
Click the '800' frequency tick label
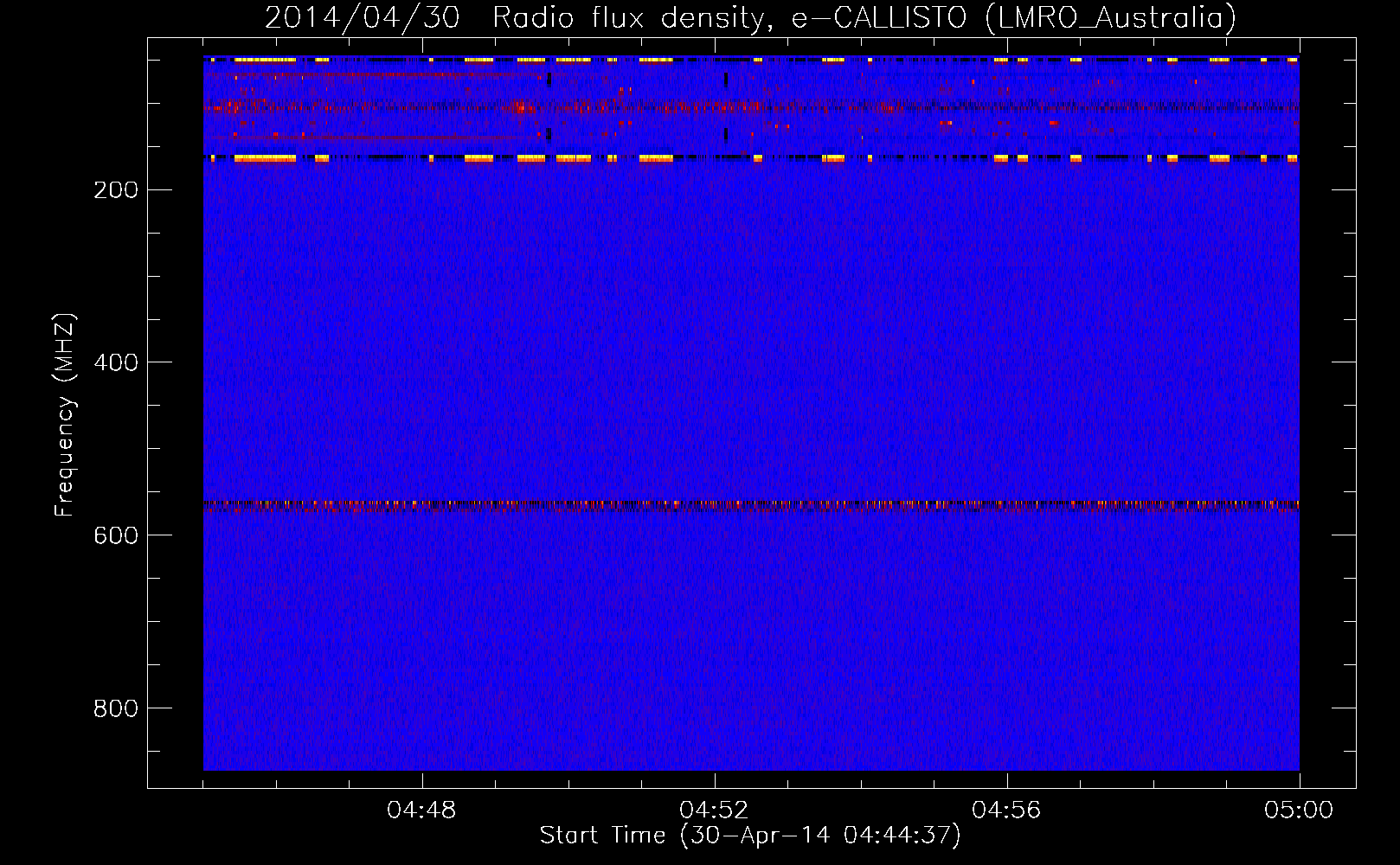116,708
